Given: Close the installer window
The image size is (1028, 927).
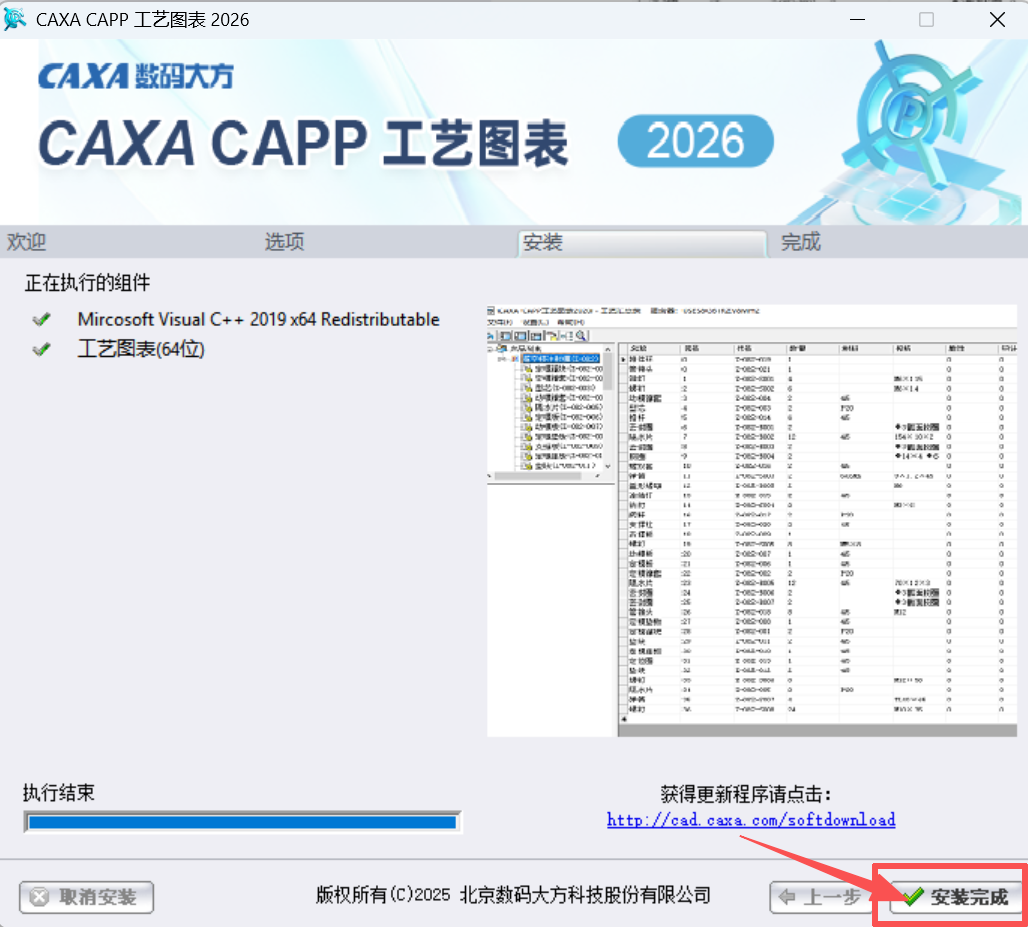Looking at the screenshot, I should pyautogui.click(x=997, y=20).
